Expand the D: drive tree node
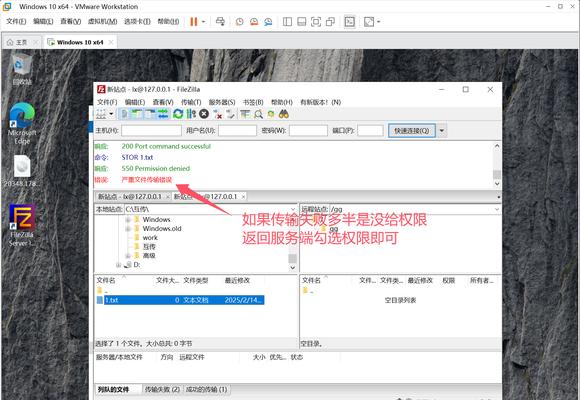The height and width of the screenshot is (400, 580). [118, 265]
